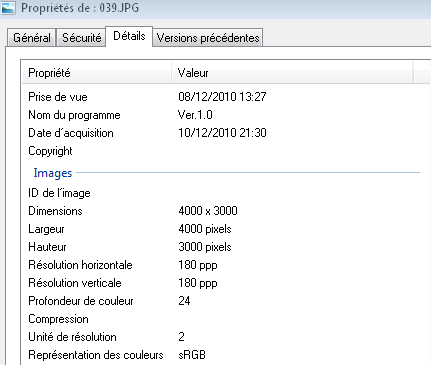431x365 pixels.
Task: Click the Nom du programme value Ver.1.0
Action: pyautogui.click(x=195, y=115)
